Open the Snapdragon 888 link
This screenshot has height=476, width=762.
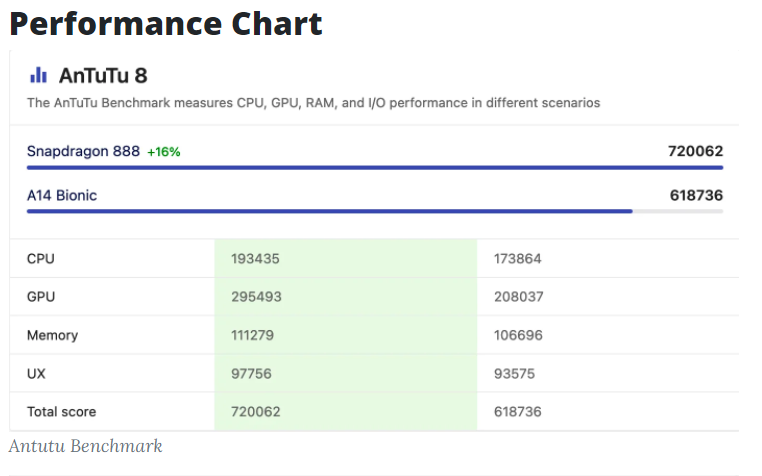click(83, 151)
